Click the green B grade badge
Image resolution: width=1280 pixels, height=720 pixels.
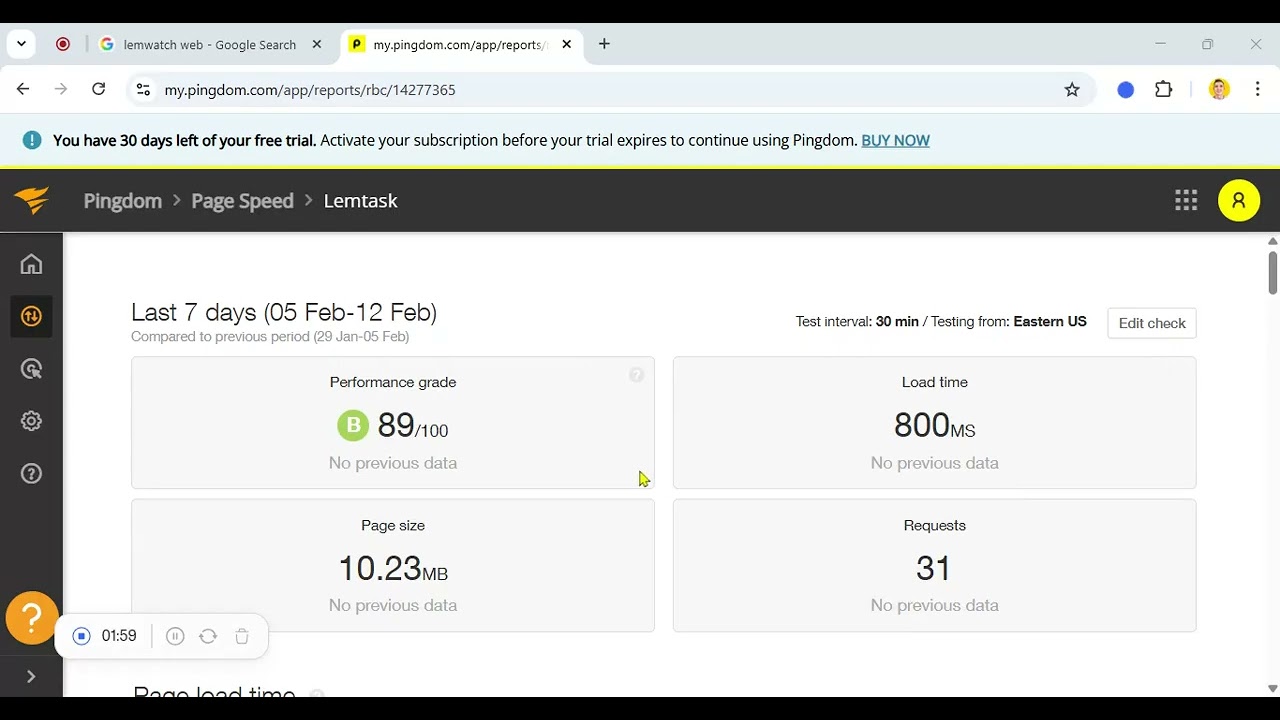[x=353, y=426]
